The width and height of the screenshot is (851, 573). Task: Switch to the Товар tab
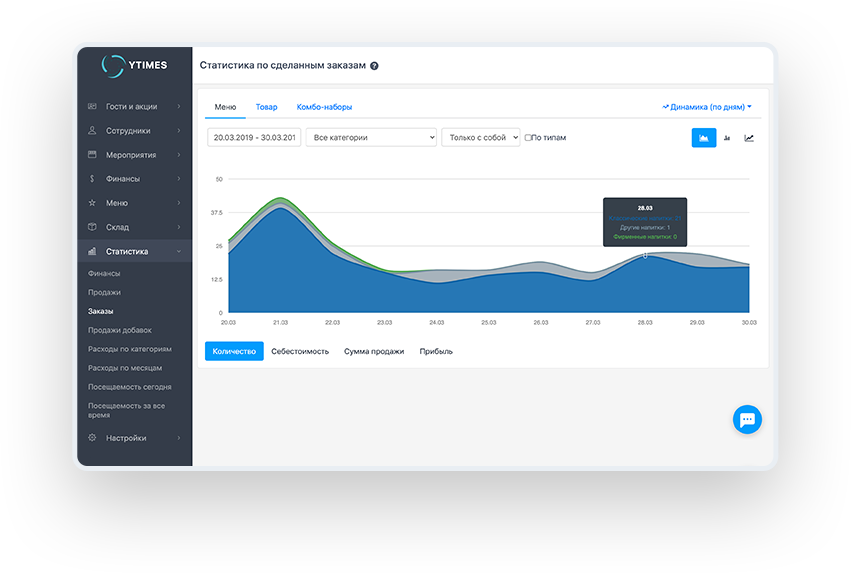click(266, 107)
